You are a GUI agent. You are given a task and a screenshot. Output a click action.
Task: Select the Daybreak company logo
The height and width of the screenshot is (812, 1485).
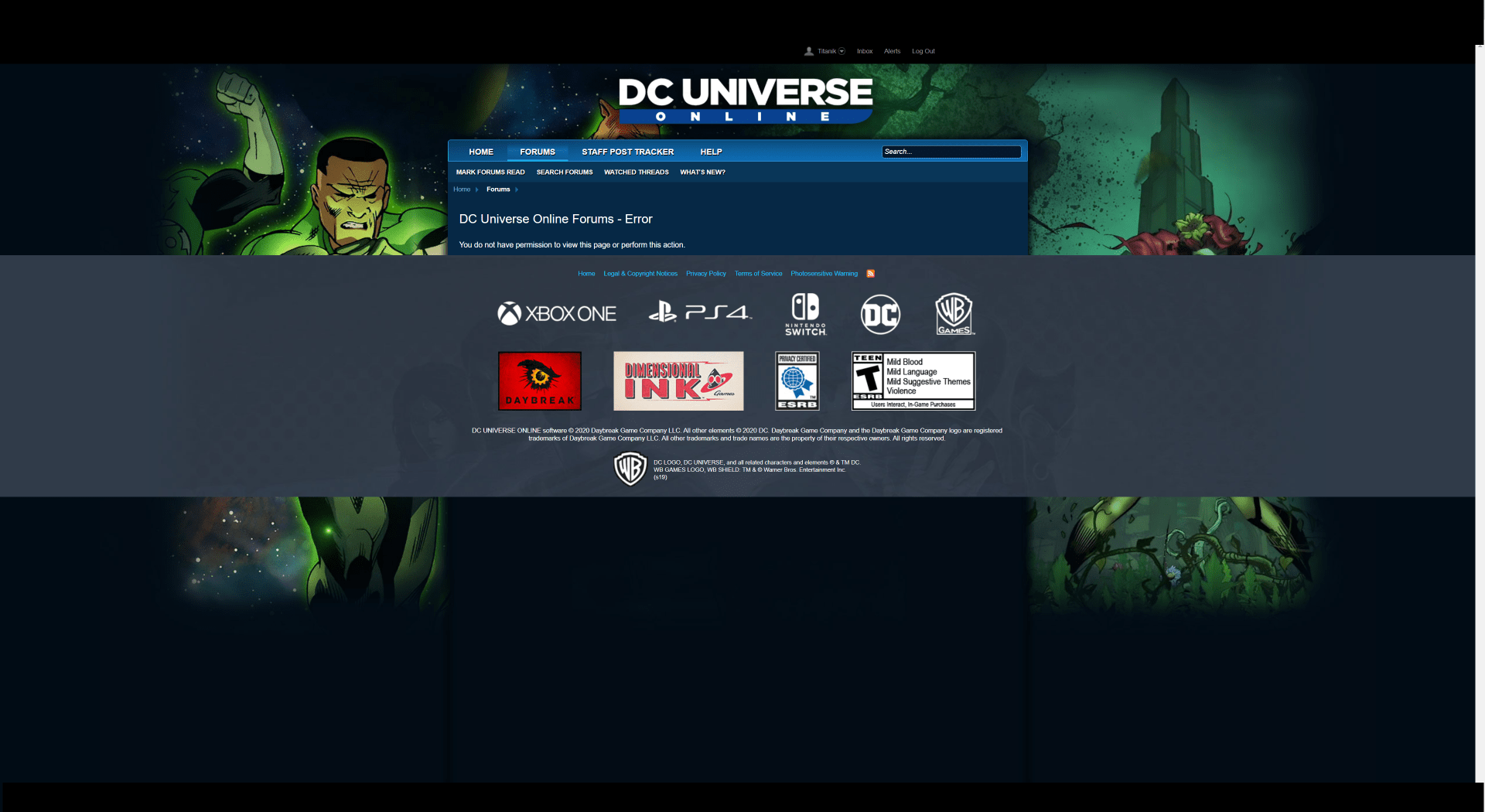coord(539,380)
